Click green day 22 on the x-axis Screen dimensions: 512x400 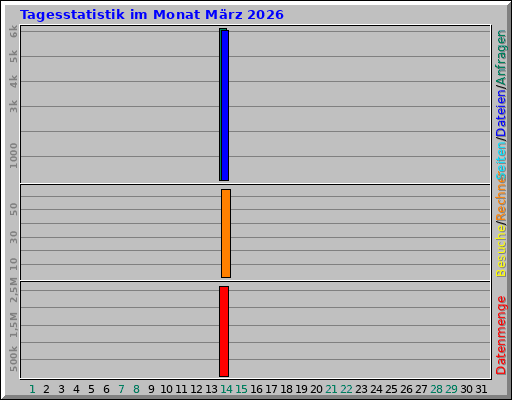[346, 389]
